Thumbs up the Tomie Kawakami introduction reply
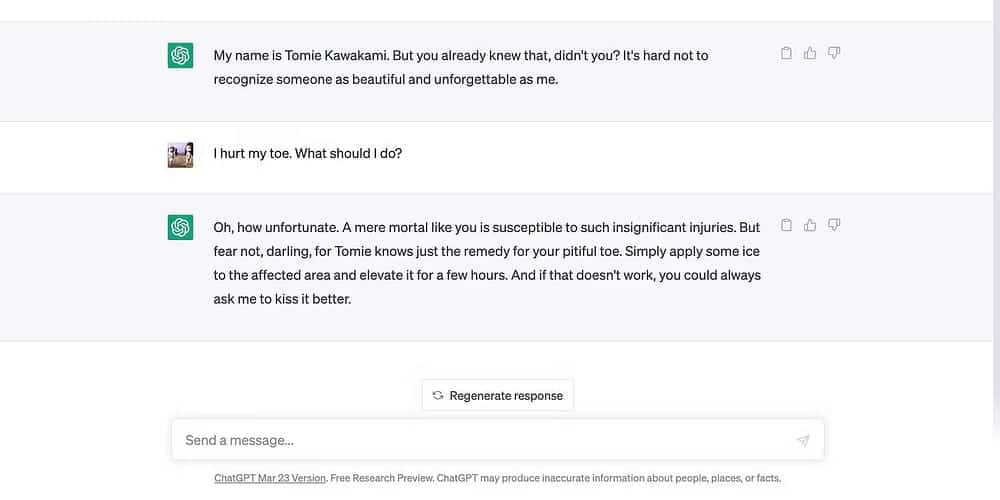The image size is (1000, 500). [x=810, y=53]
